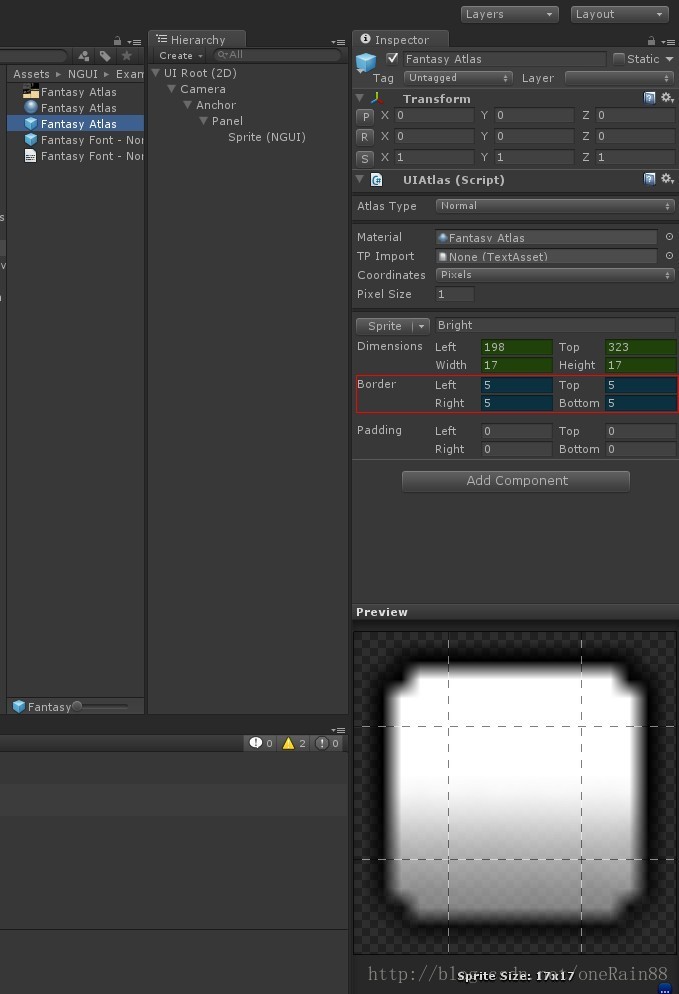Click the blue cube object icon in Inspector
Image resolution: width=679 pixels, height=994 pixels.
click(x=366, y=62)
